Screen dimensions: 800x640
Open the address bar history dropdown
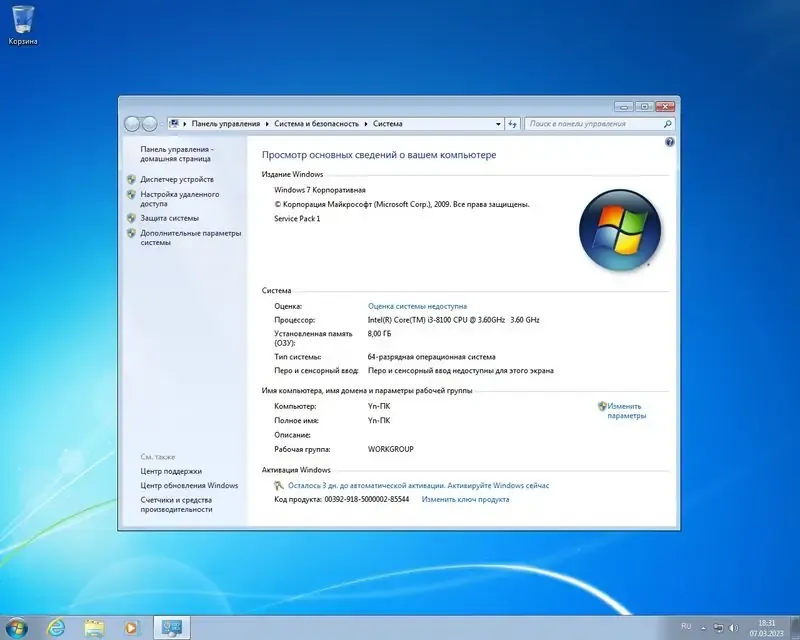tap(497, 124)
